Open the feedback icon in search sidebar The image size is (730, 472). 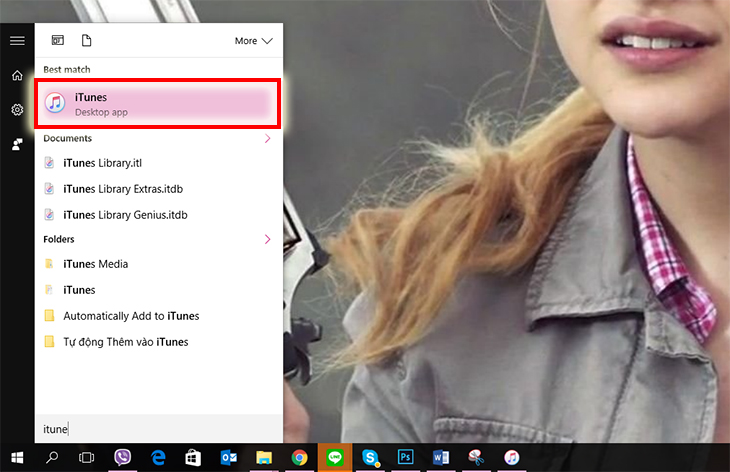[x=17, y=144]
